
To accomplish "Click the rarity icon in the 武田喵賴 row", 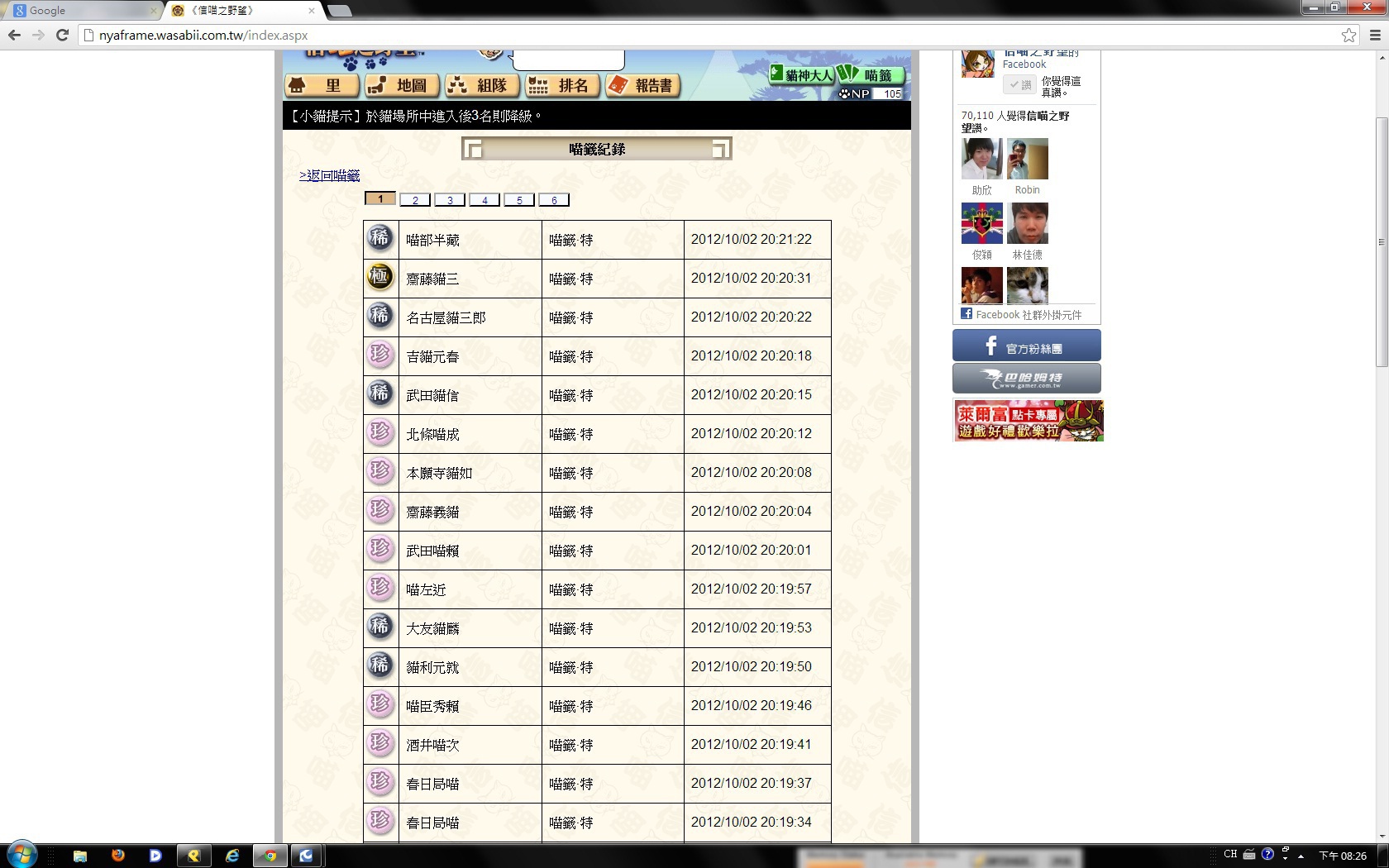I will pyautogui.click(x=379, y=550).
